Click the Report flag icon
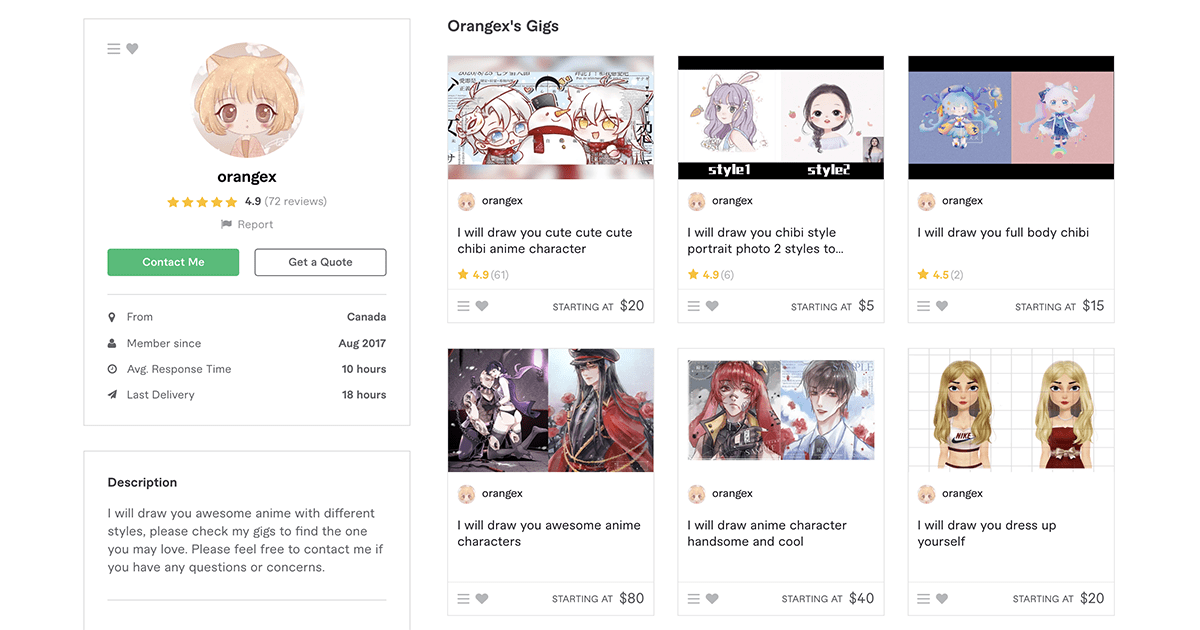This screenshot has height=630, width=1200. click(227, 224)
